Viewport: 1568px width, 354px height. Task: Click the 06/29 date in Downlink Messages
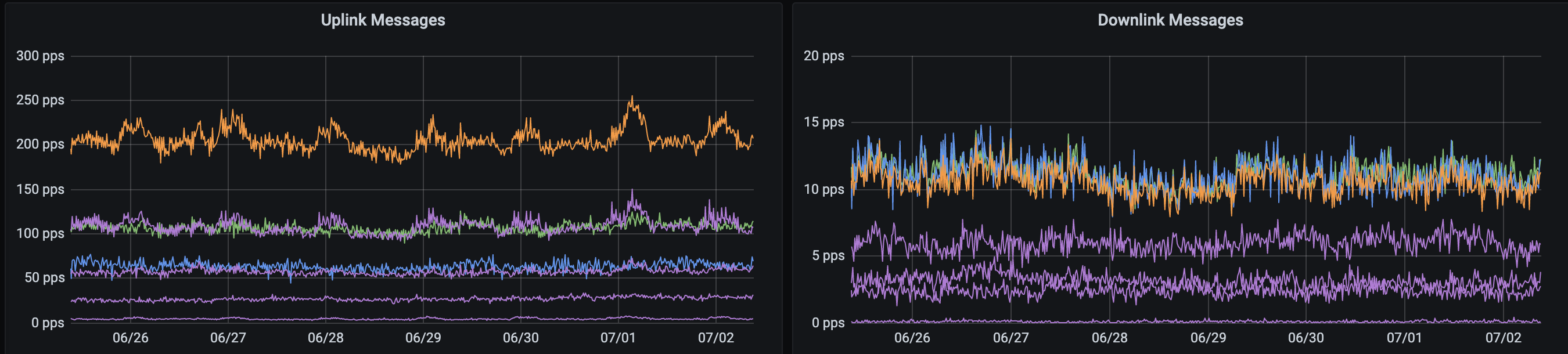tap(1208, 338)
